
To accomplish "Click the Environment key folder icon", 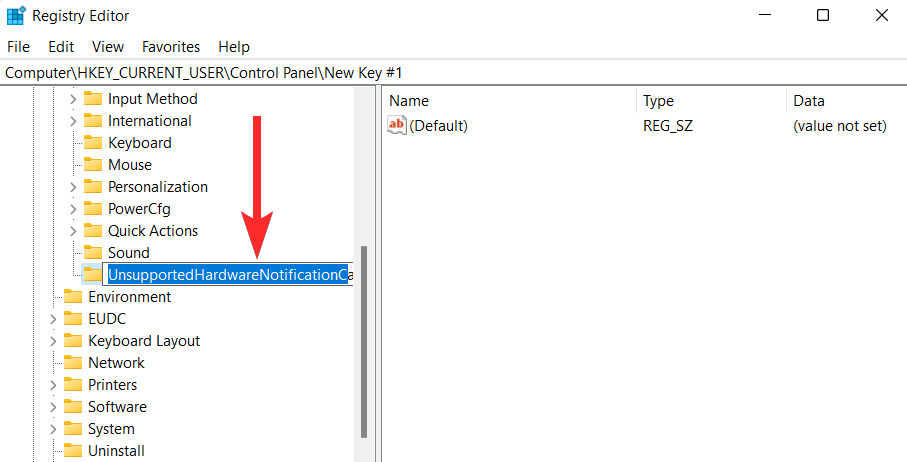I will pyautogui.click(x=73, y=297).
